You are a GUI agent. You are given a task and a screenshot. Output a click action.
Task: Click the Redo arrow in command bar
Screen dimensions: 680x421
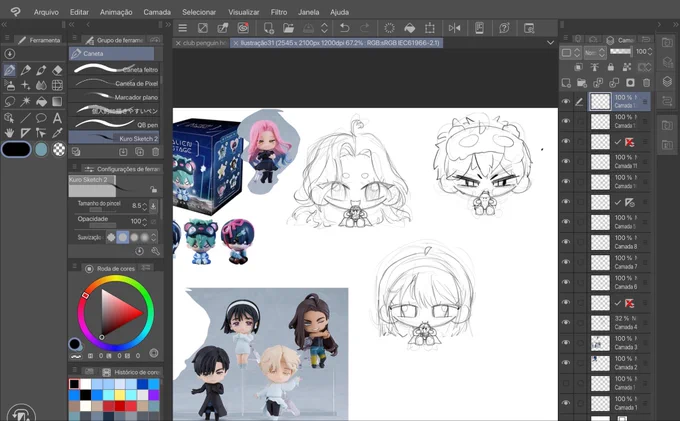(365, 28)
